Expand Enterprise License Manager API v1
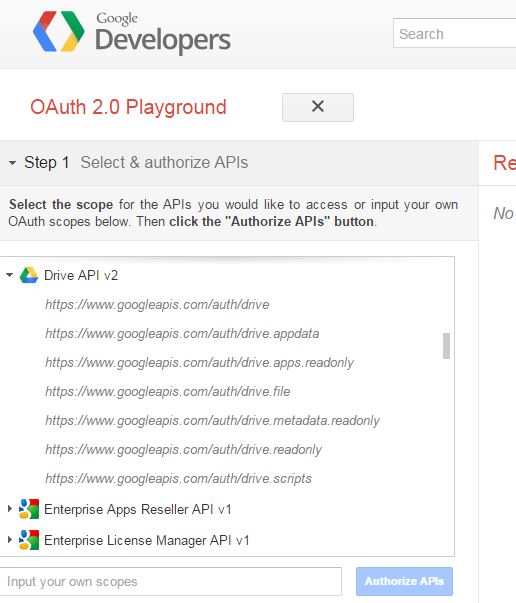Image resolution: width=516 pixels, height=603 pixels. (x=10, y=540)
